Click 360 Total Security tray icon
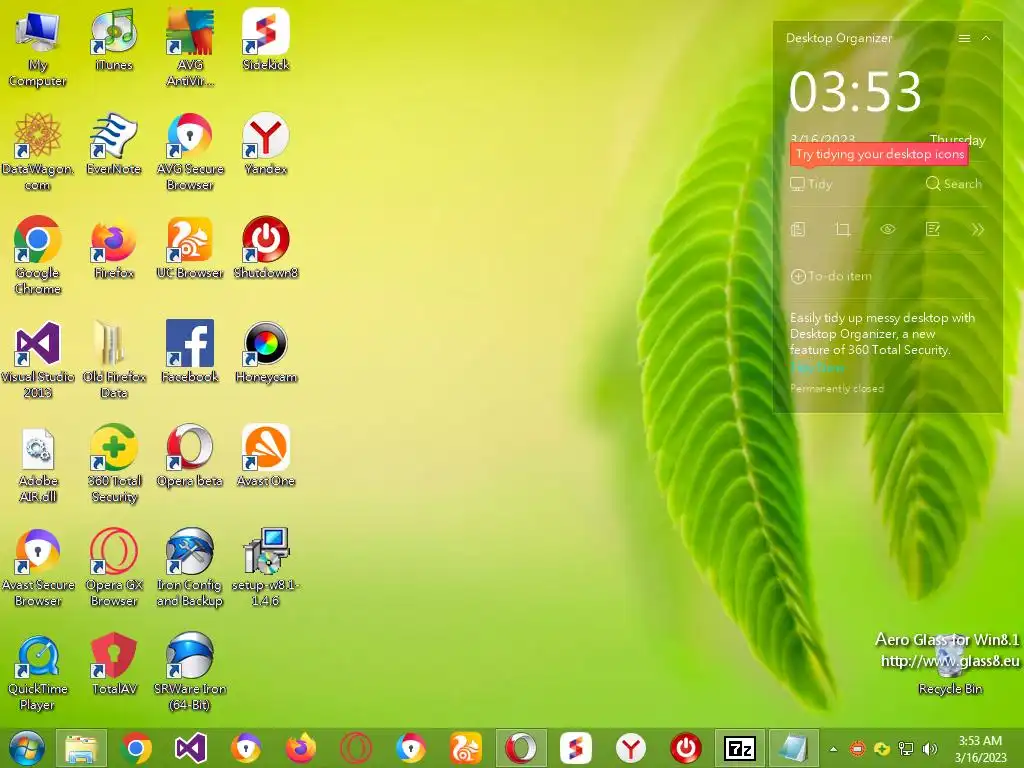Viewport: 1024px width, 768px height. [882, 749]
